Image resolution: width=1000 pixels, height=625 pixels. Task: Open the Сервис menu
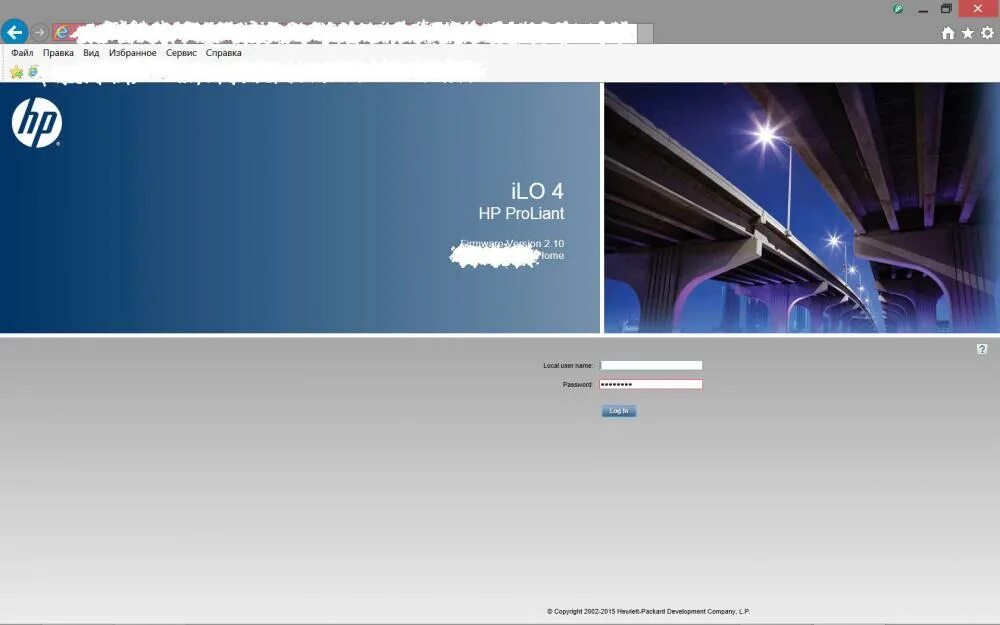tap(181, 53)
